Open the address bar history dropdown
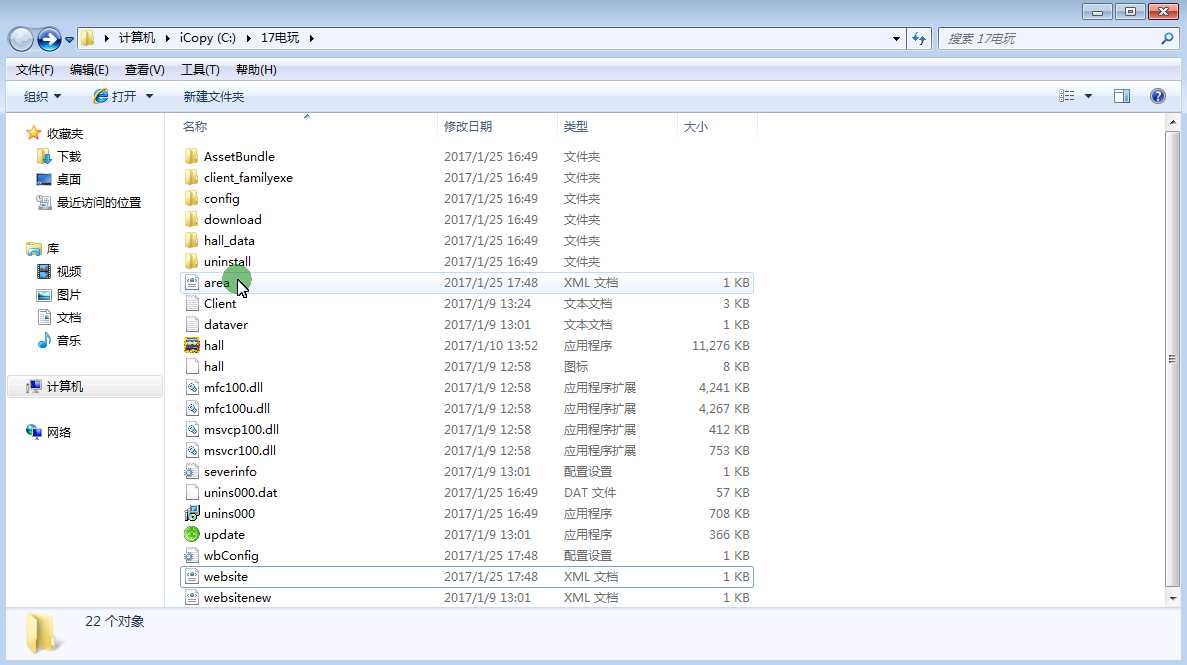 [x=896, y=38]
